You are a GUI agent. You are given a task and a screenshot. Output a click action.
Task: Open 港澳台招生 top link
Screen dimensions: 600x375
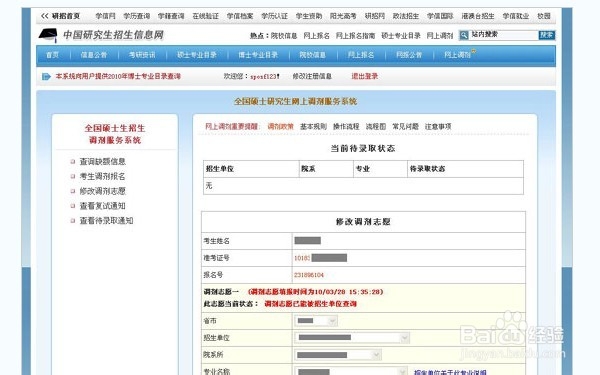pyautogui.click(x=478, y=16)
